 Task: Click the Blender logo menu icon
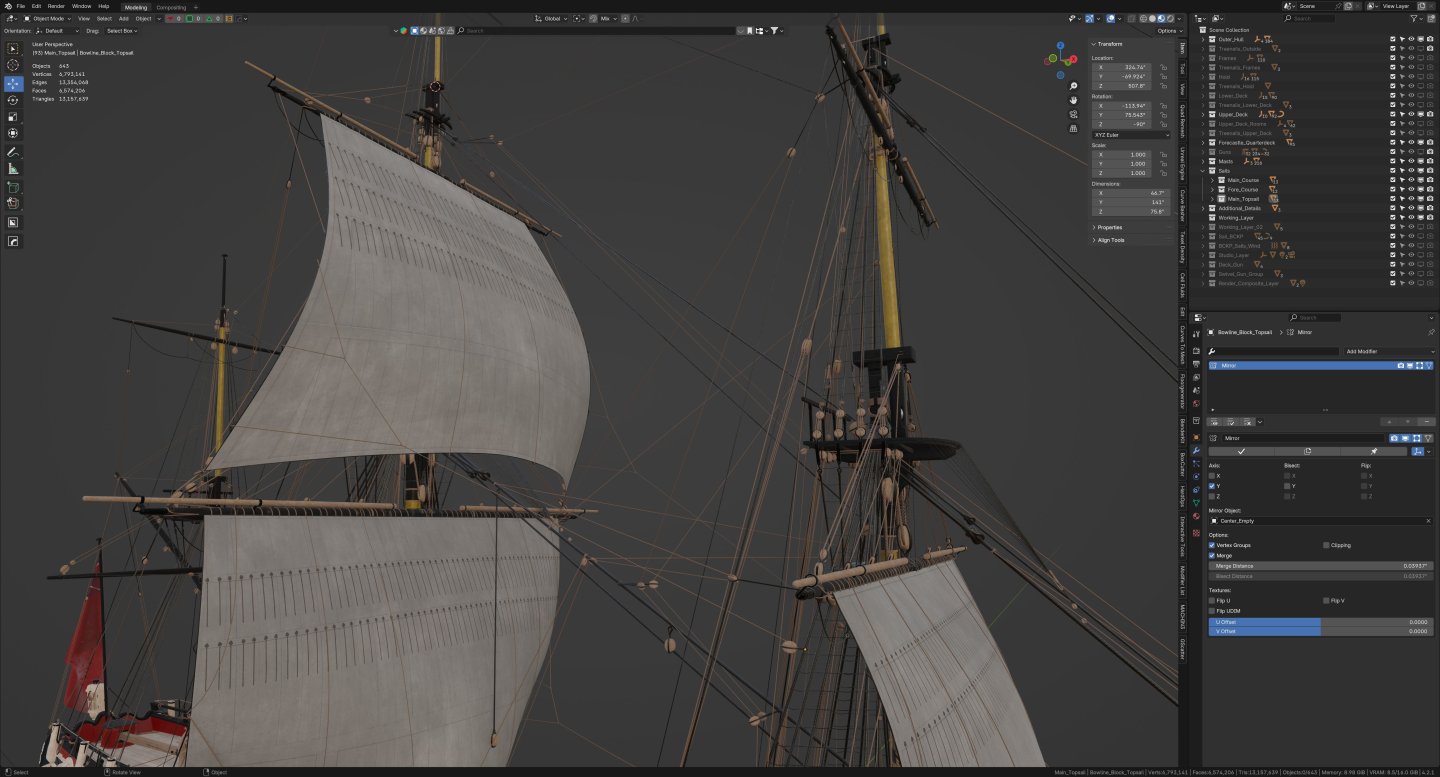(x=7, y=6)
